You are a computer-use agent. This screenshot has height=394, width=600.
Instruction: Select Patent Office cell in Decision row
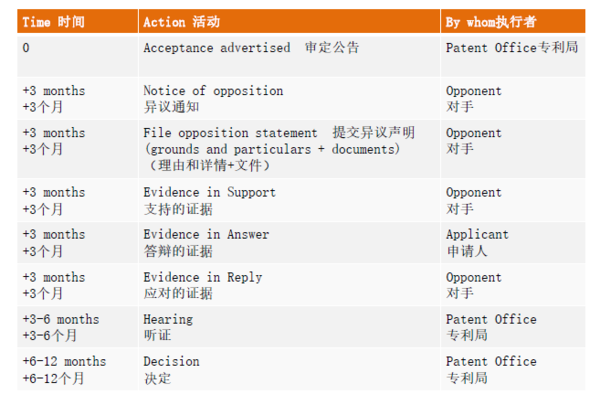pyautogui.click(x=513, y=369)
